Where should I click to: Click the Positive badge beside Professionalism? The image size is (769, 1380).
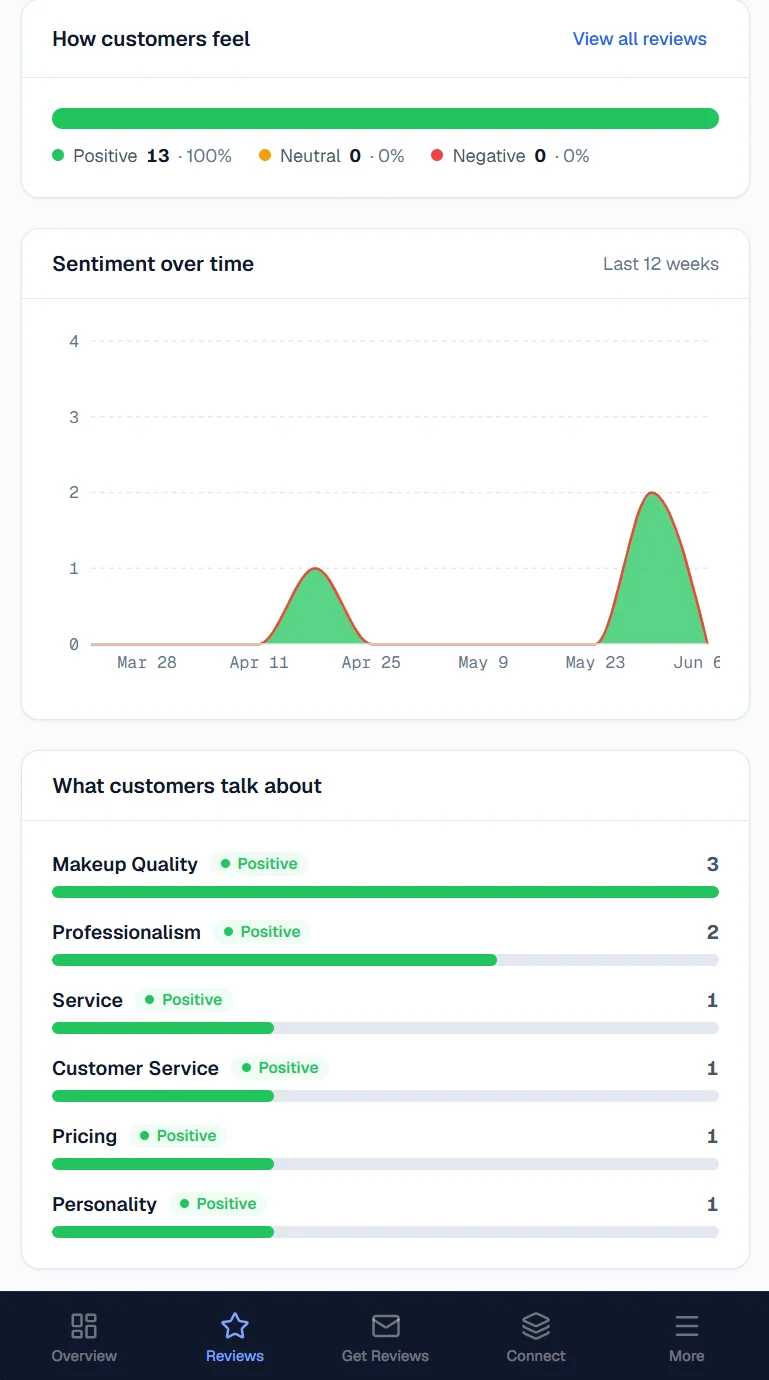(x=262, y=932)
